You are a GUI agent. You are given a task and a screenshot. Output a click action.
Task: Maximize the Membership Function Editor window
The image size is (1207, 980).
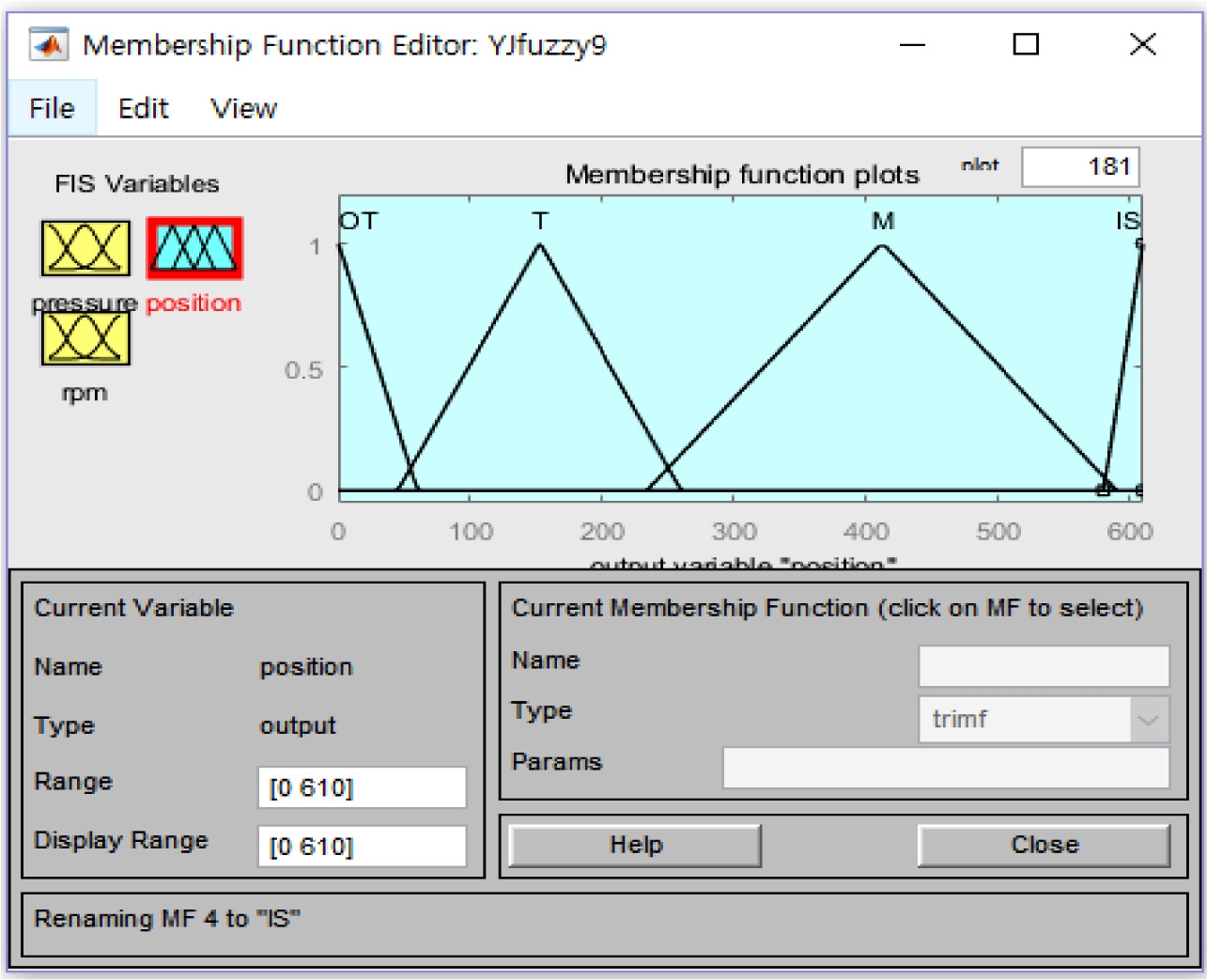pos(1026,44)
